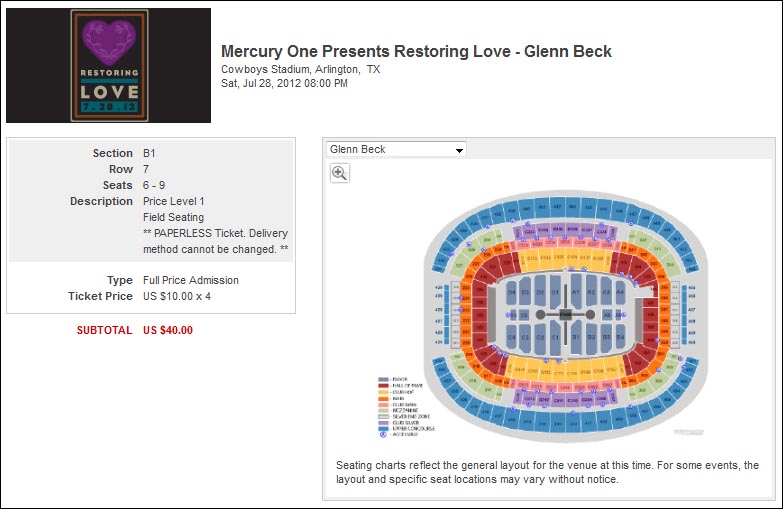The height and width of the screenshot is (509, 783).
Task: Select floor section B1 on the seating map
Action: [575, 339]
